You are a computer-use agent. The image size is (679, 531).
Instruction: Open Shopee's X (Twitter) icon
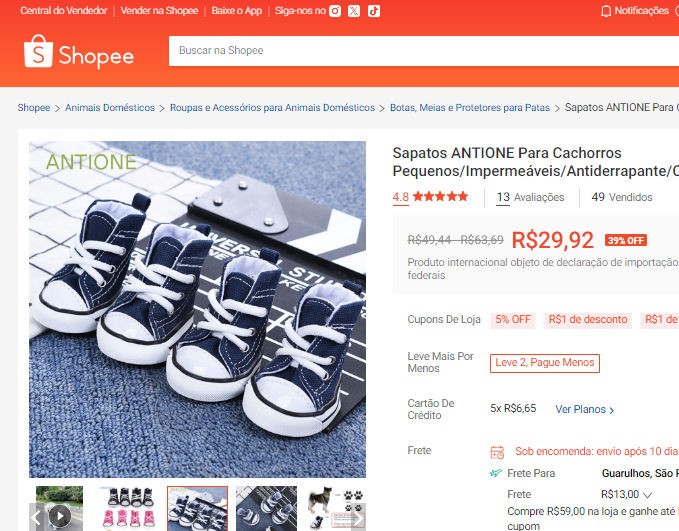[x=354, y=11]
